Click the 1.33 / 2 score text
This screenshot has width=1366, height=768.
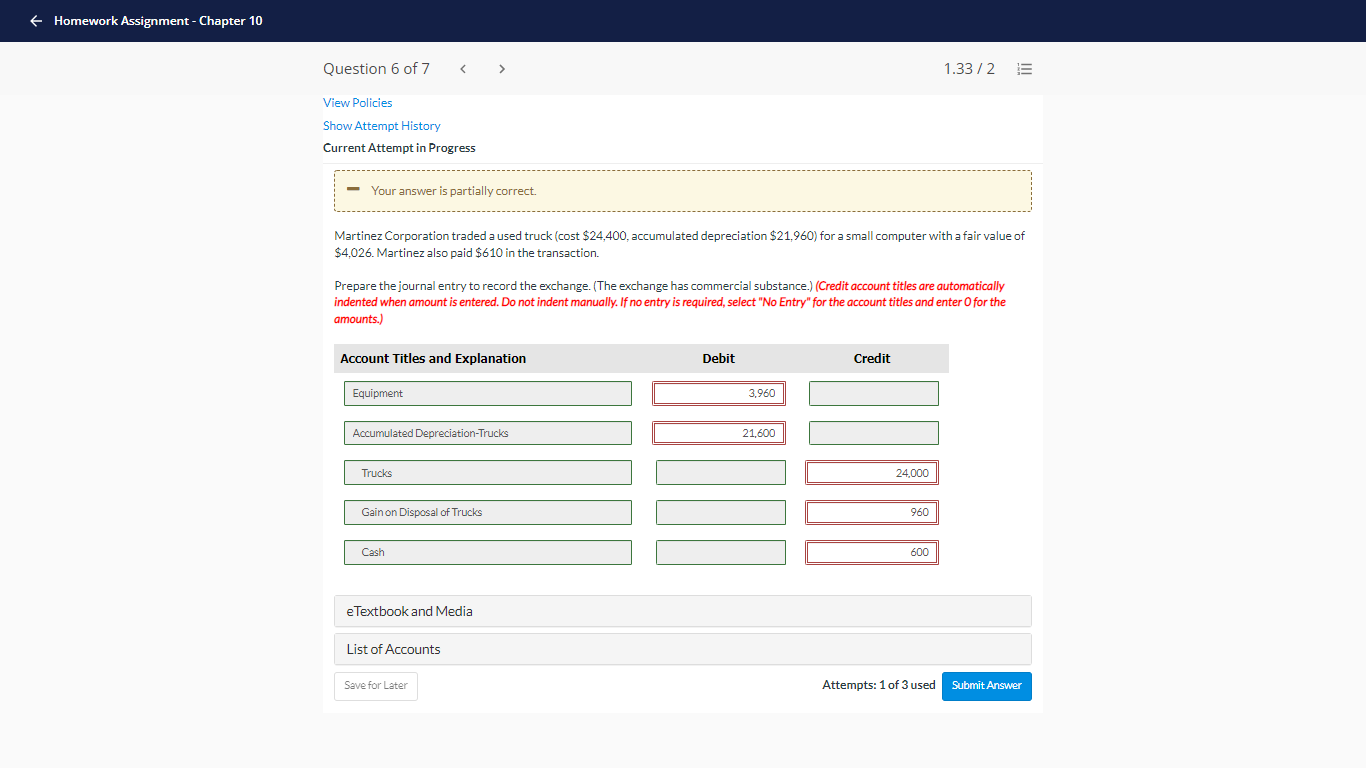[x=969, y=69]
